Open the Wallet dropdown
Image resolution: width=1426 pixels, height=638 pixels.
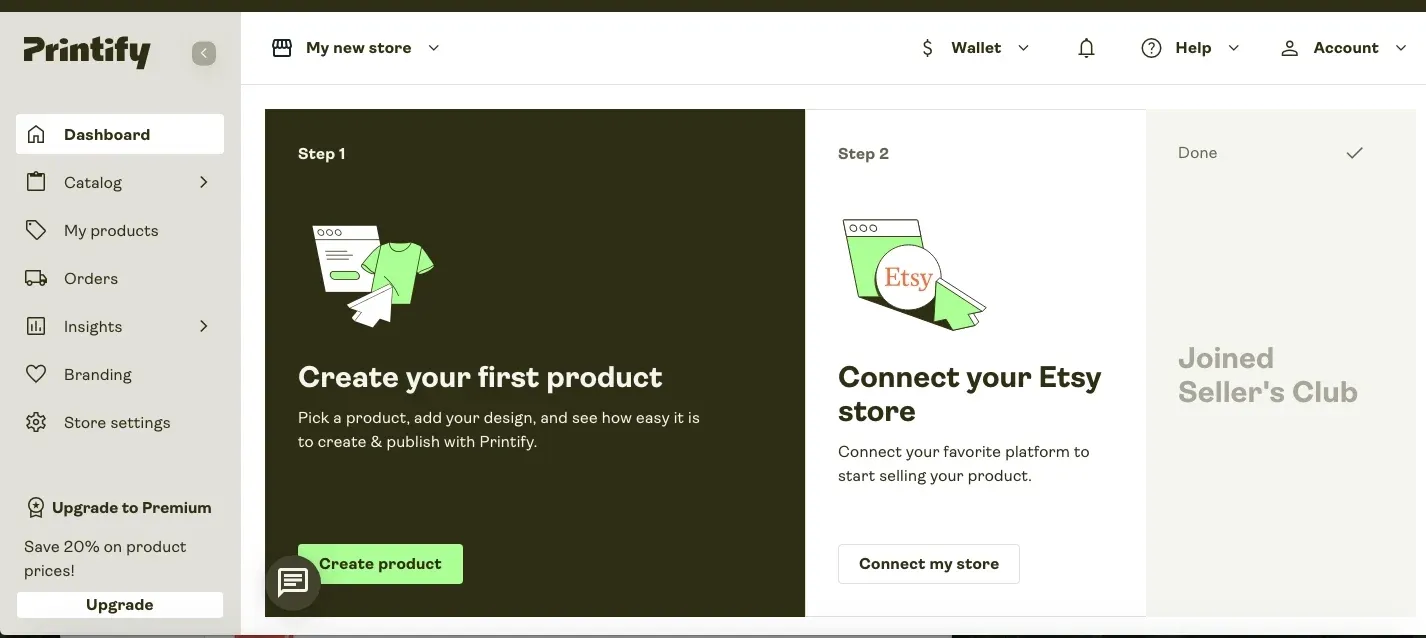pyautogui.click(x=975, y=48)
